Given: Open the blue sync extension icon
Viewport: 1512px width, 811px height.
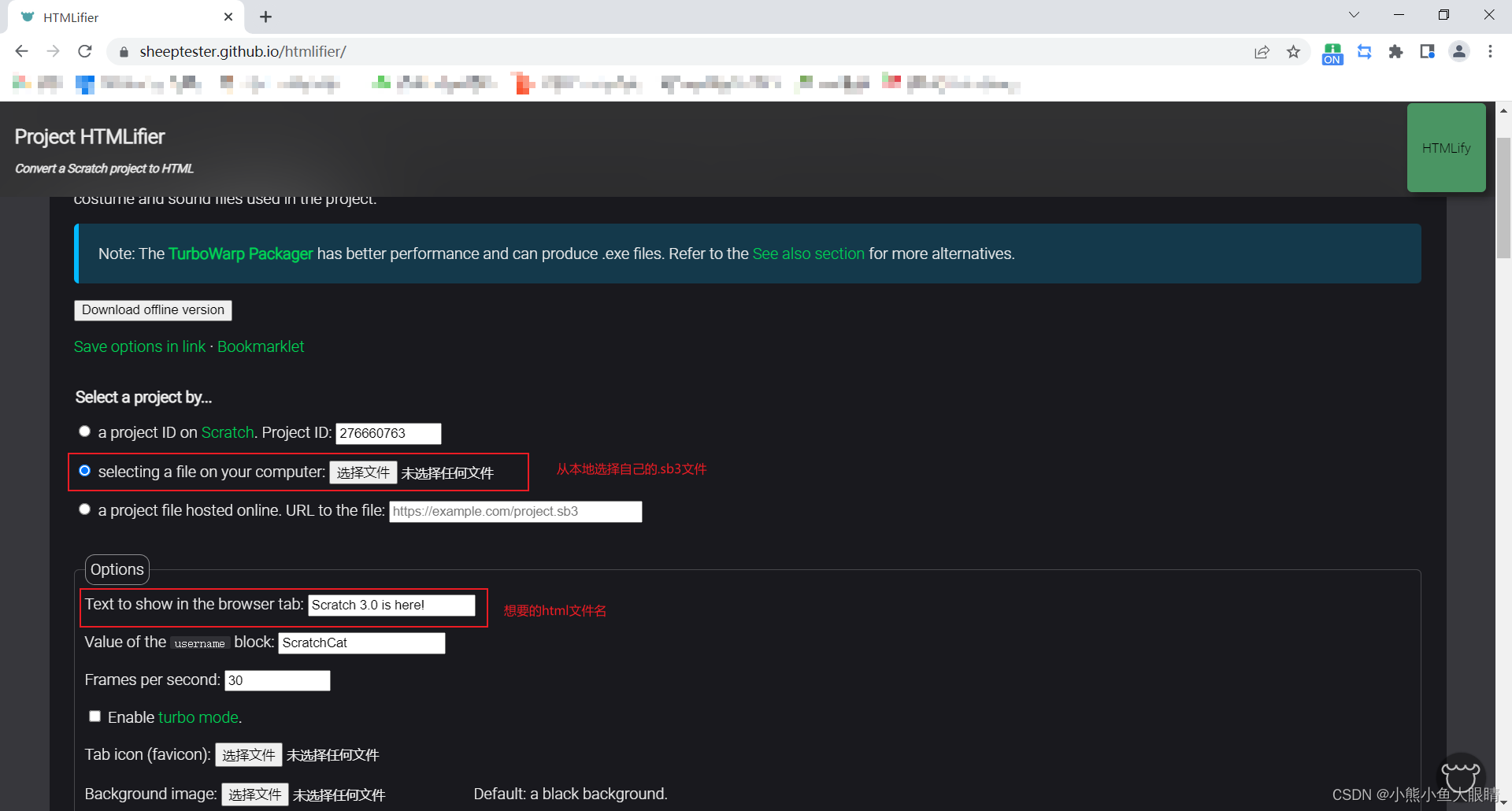Looking at the screenshot, I should coord(1365,52).
